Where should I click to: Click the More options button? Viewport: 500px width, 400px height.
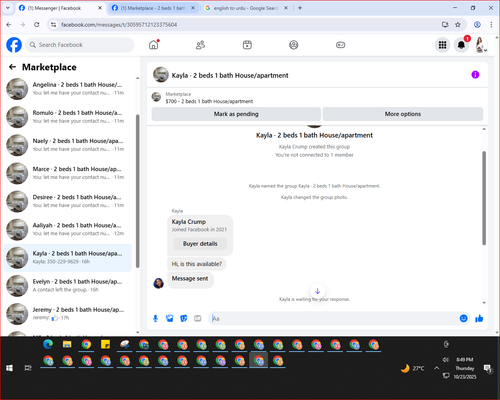click(403, 114)
